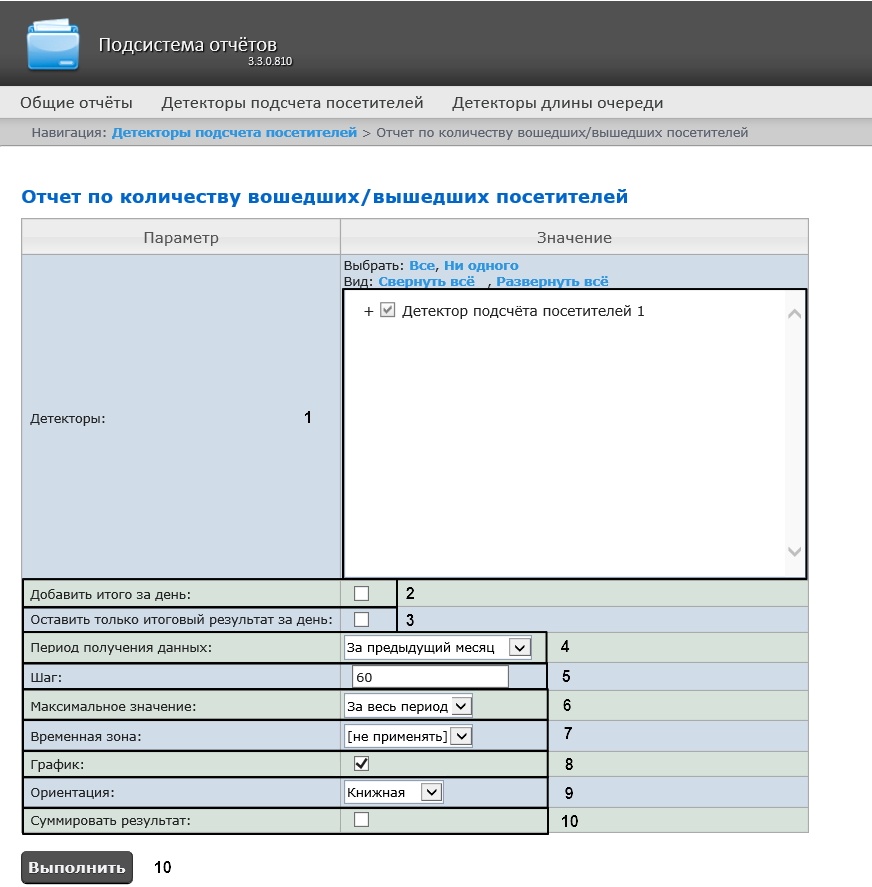This screenshot has height=887, width=872.
Task: Click the Свернуть всё link
Action: [419, 282]
